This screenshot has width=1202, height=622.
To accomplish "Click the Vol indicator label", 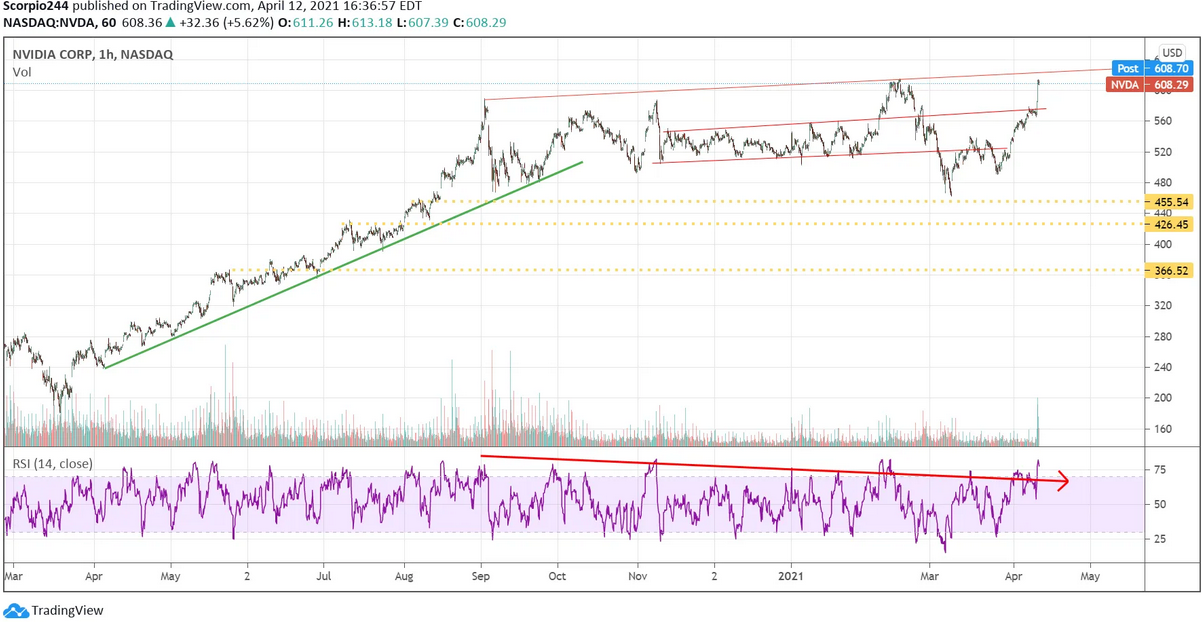I will tap(22, 73).
